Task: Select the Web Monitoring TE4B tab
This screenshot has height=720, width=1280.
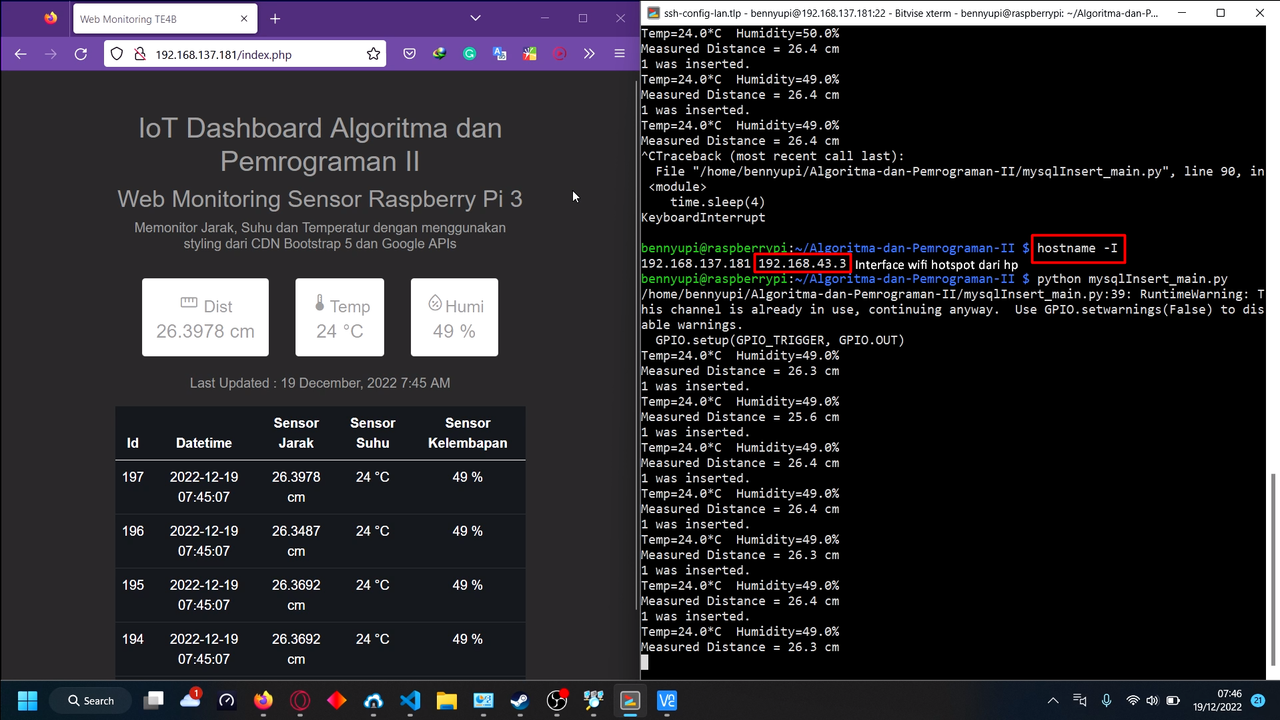Action: pyautogui.click(x=160, y=18)
